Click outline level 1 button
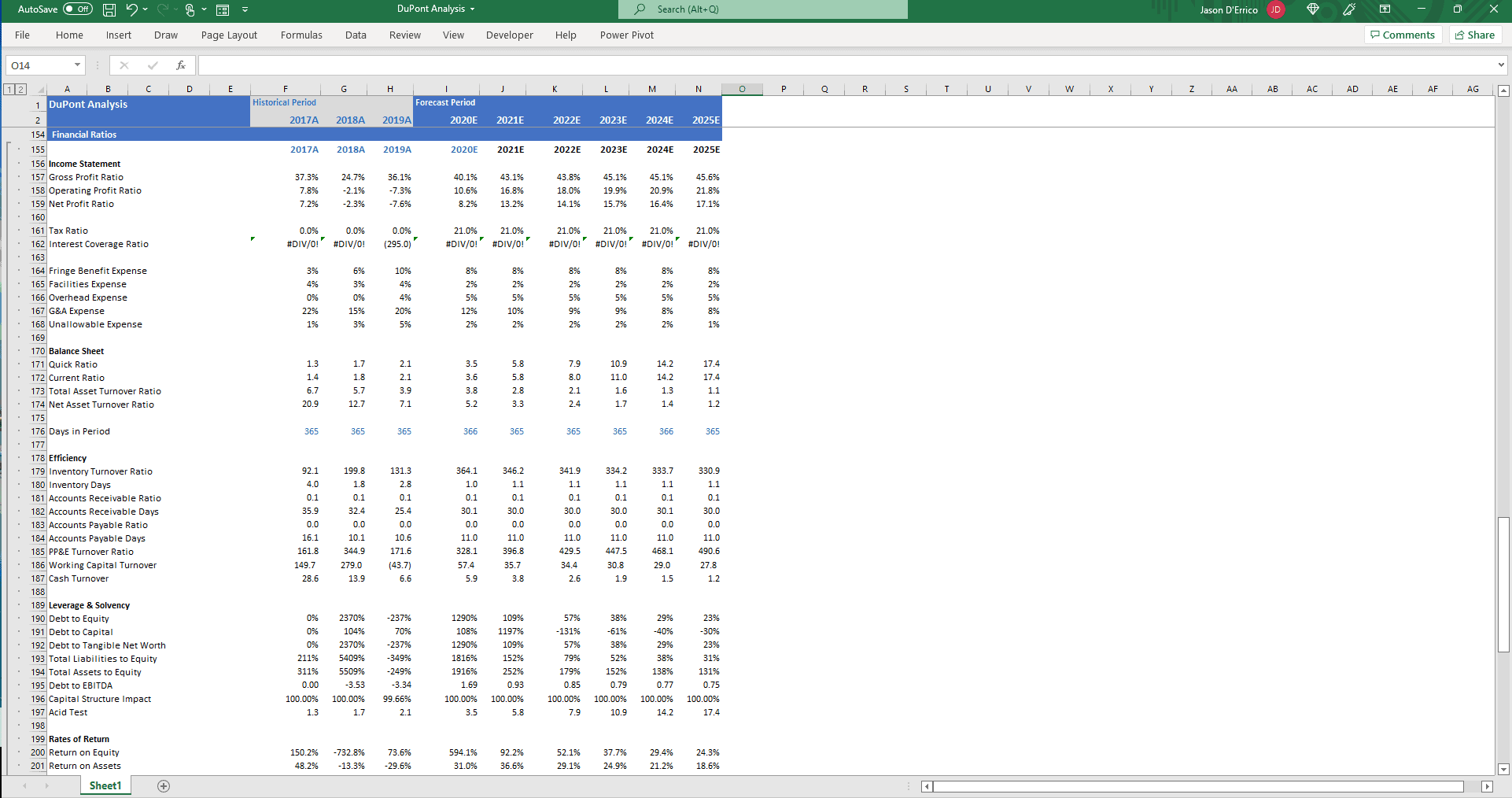 point(9,89)
